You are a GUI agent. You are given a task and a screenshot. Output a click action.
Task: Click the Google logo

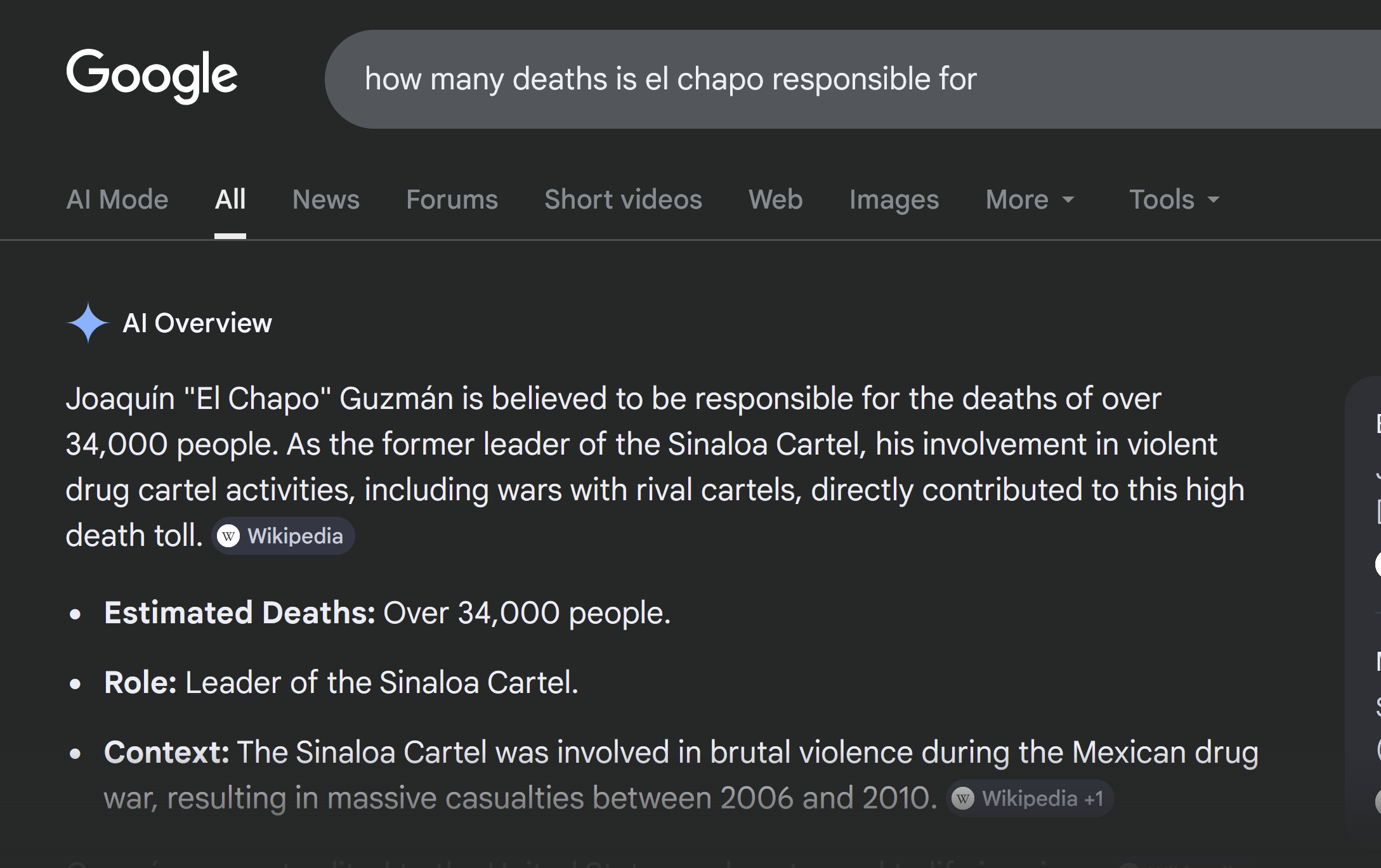click(x=152, y=76)
